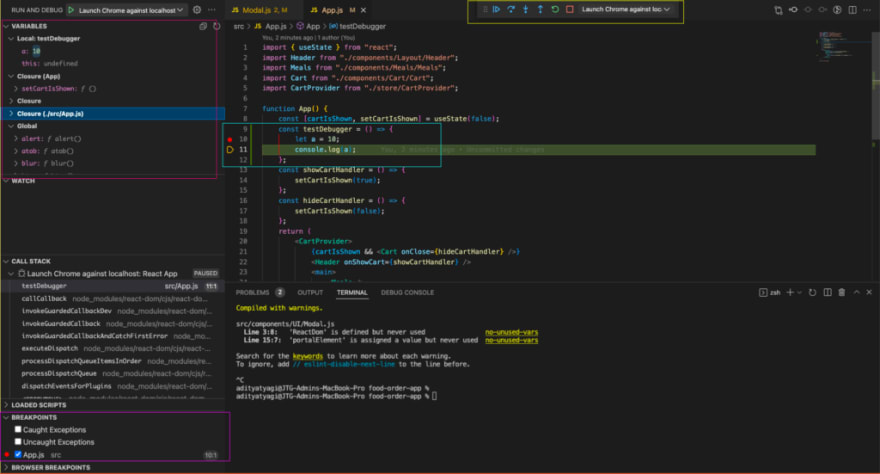Add a new terminal with plus icon

pos(790,292)
